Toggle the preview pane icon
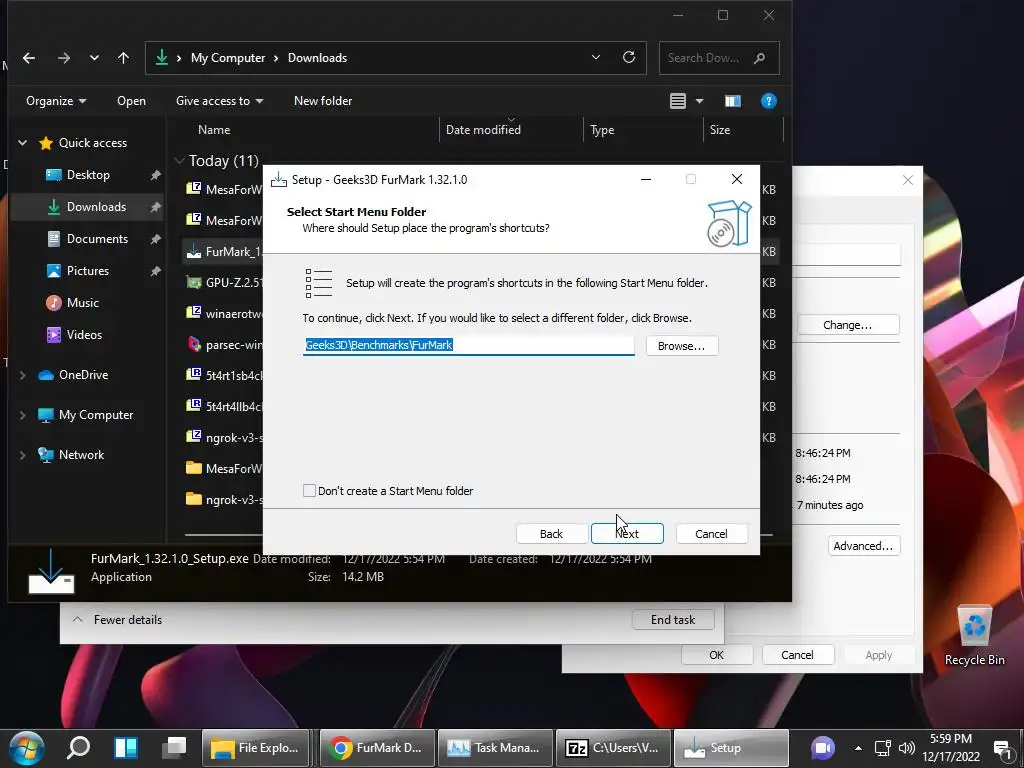 click(733, 101)
